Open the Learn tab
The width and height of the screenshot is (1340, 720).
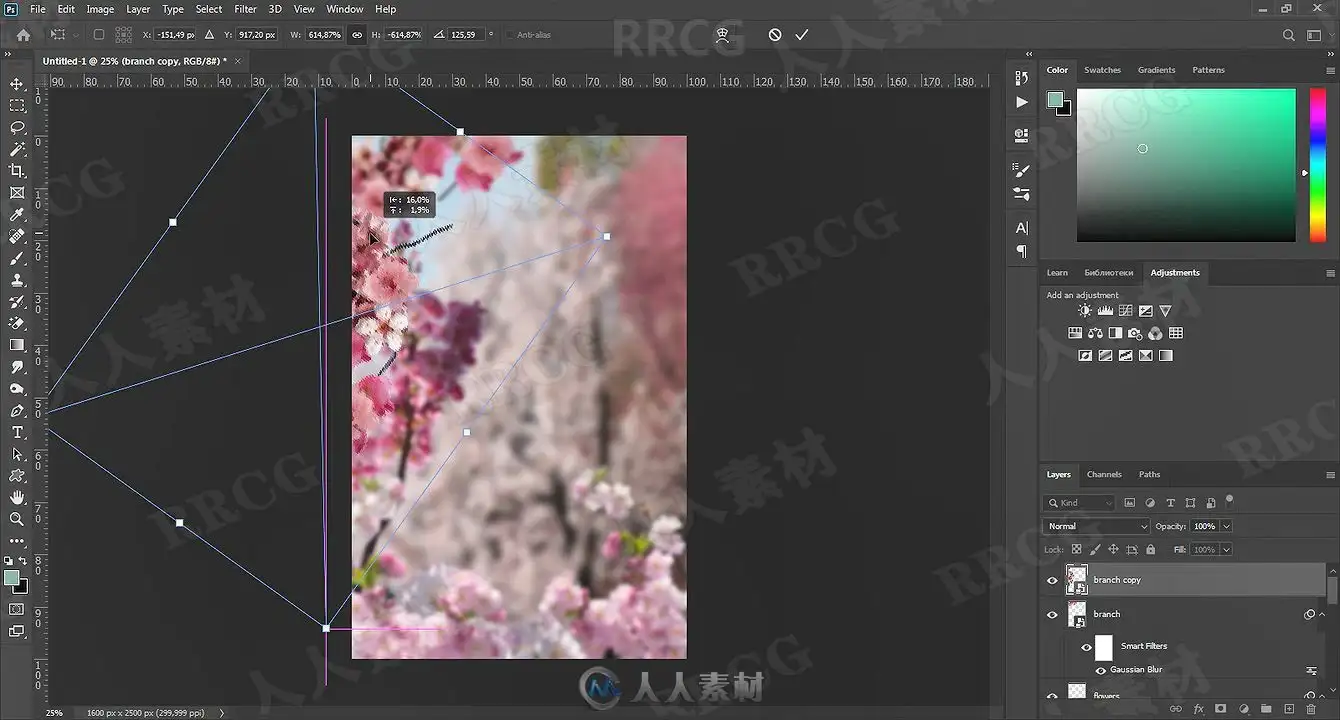coord(1057,272)
